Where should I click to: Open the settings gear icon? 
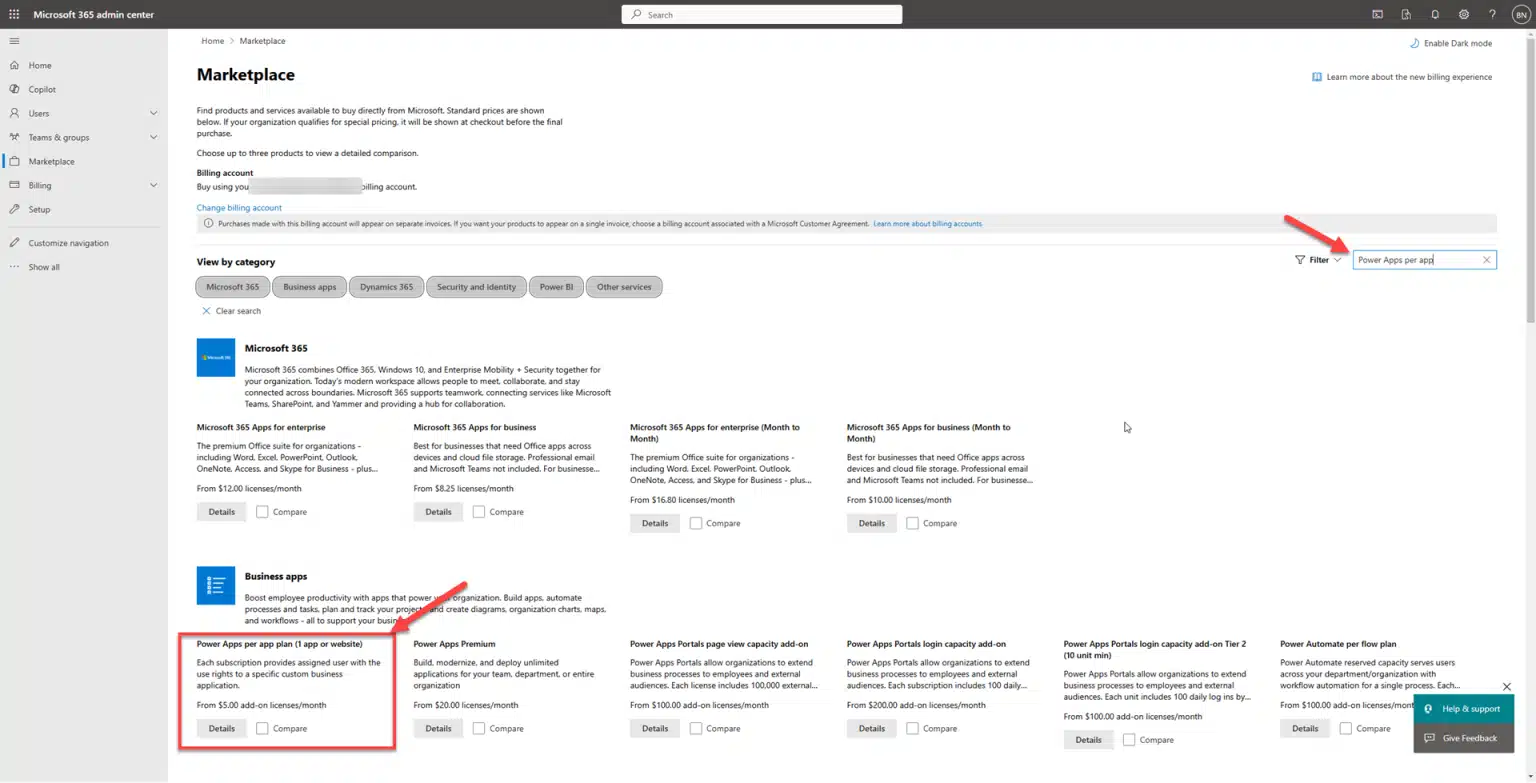tap(1464, 15)
